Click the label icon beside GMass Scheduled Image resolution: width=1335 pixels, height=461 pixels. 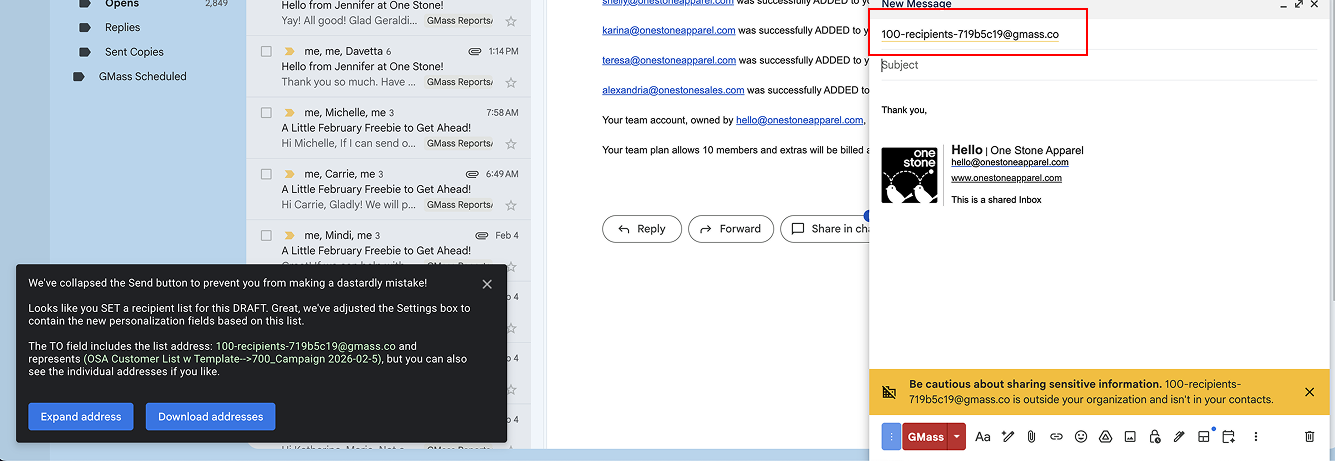click(79, 76)
